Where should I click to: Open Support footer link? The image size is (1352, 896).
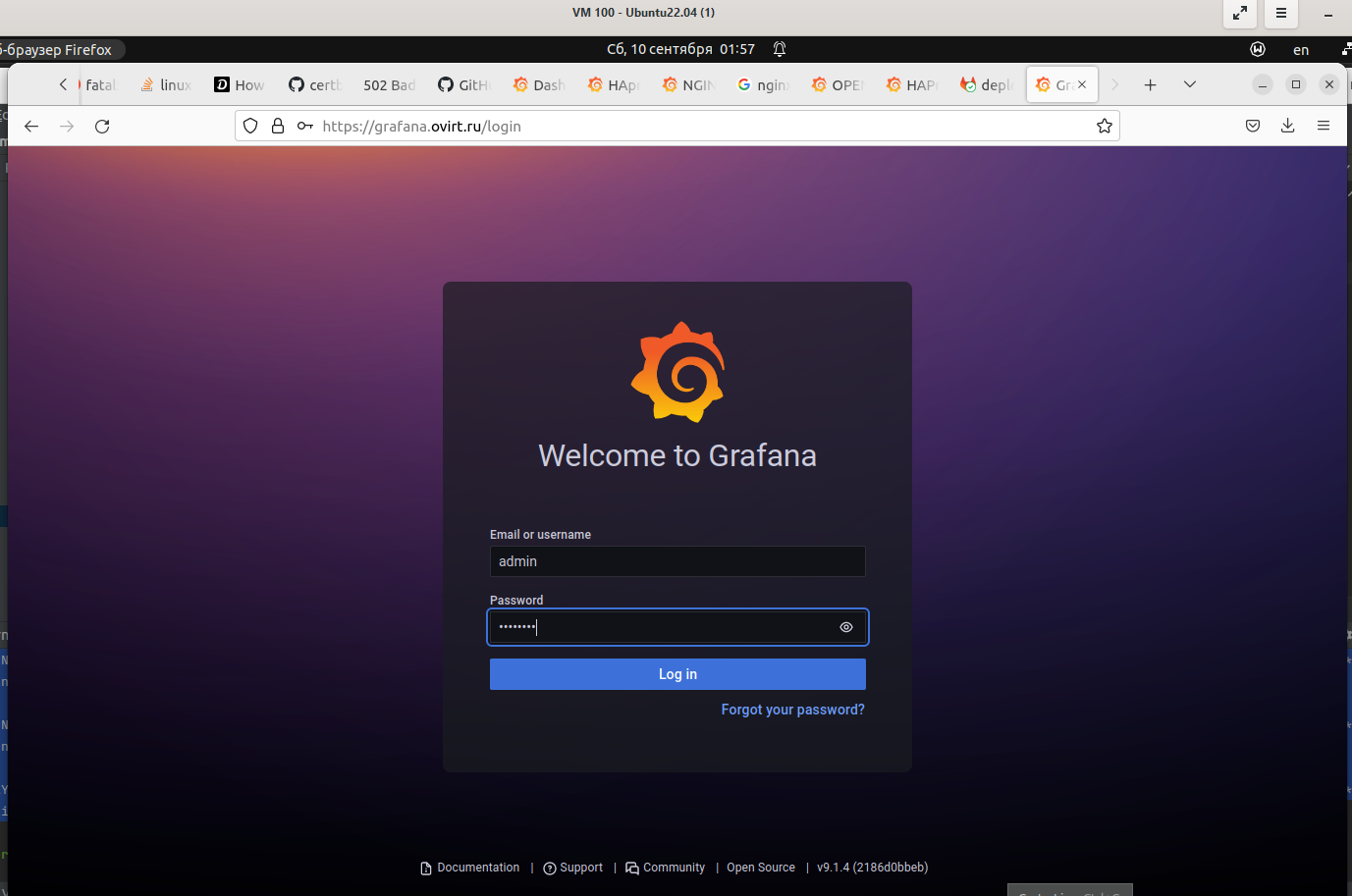[x=573, y=868]
